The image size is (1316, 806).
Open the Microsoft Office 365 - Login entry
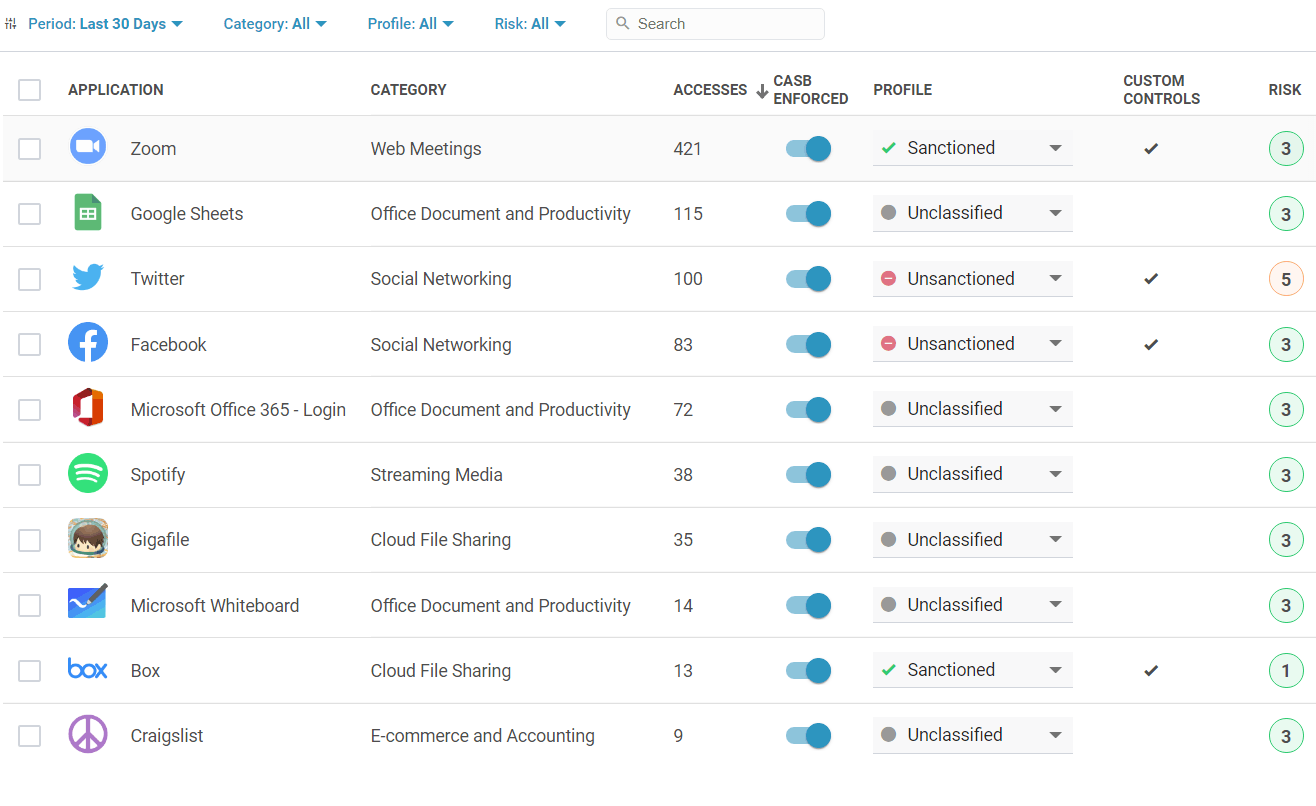pos(238,410)
